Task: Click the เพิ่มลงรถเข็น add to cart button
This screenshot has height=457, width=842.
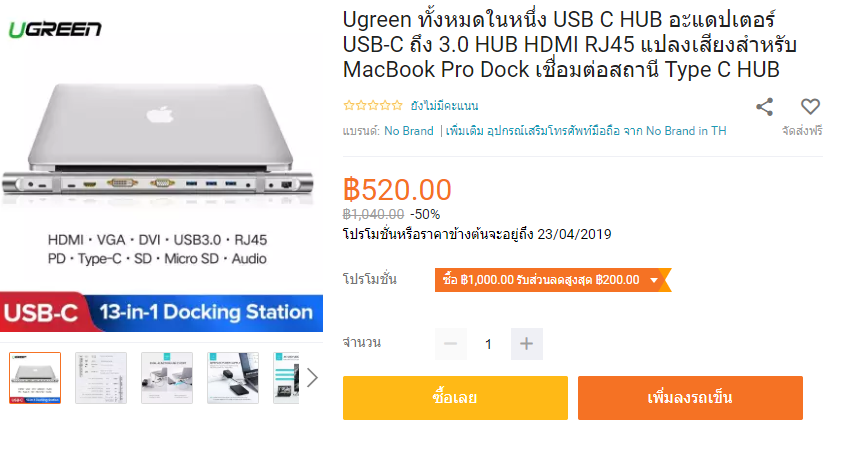Action: [x=690, y=398]
